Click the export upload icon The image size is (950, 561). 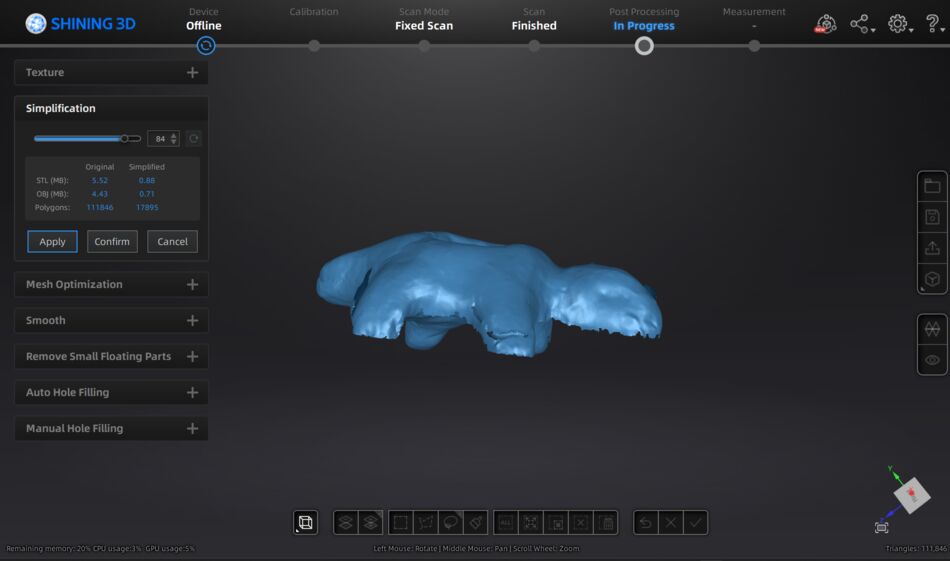932,248
